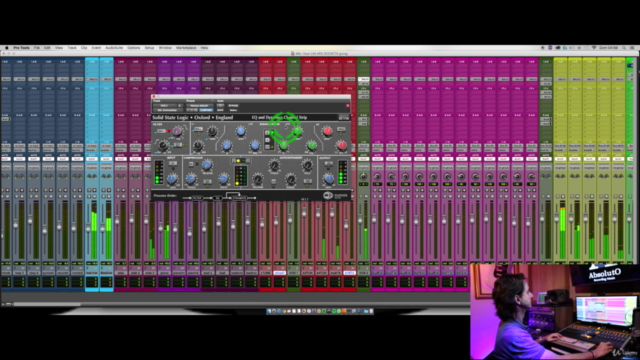640x360 pixels.
Task: Toggle the LF bell button in equaliser
Action: pos(198,129)
